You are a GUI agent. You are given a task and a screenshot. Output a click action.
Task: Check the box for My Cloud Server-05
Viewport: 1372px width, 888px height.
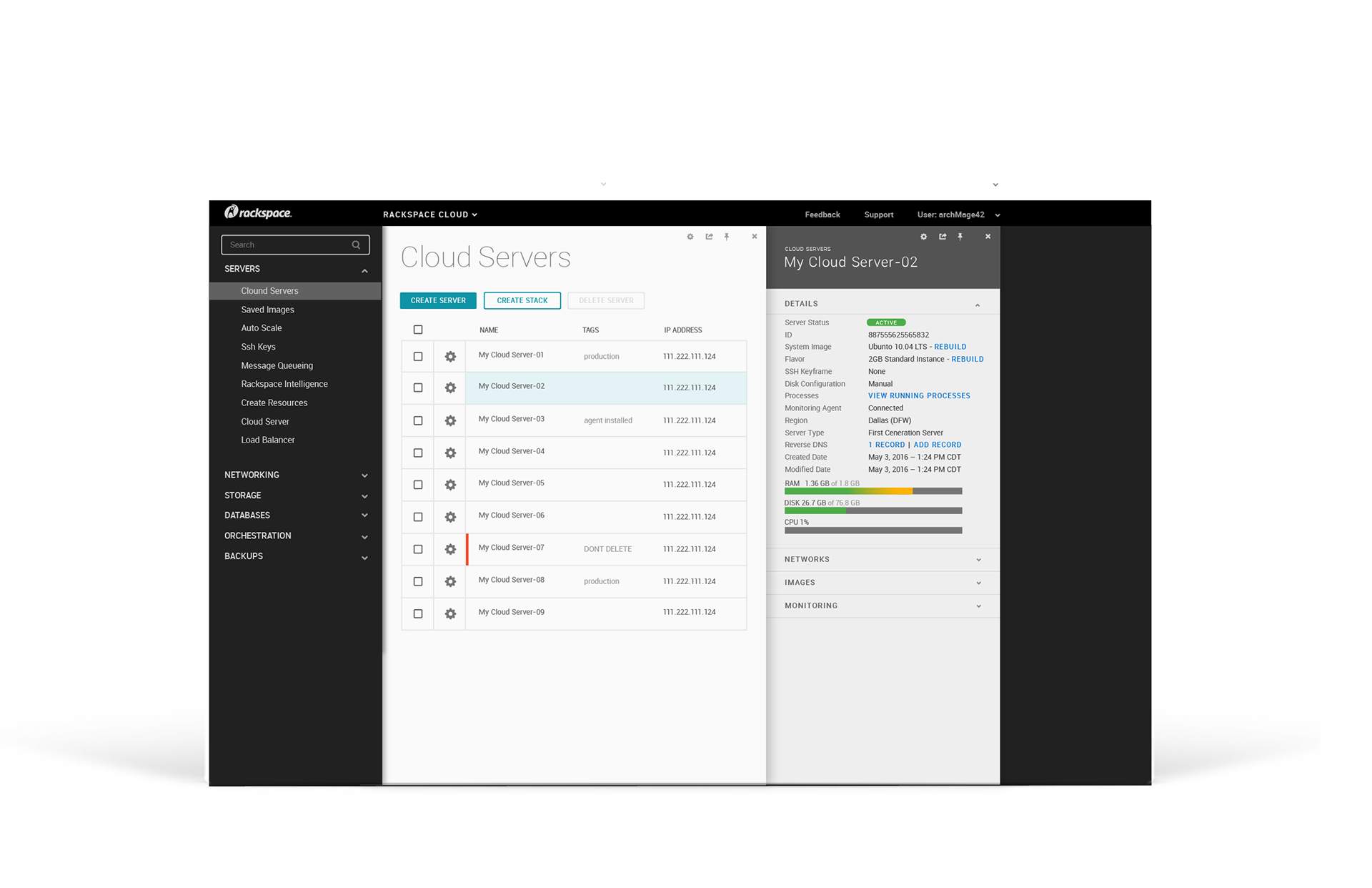[x=418, y=485]
